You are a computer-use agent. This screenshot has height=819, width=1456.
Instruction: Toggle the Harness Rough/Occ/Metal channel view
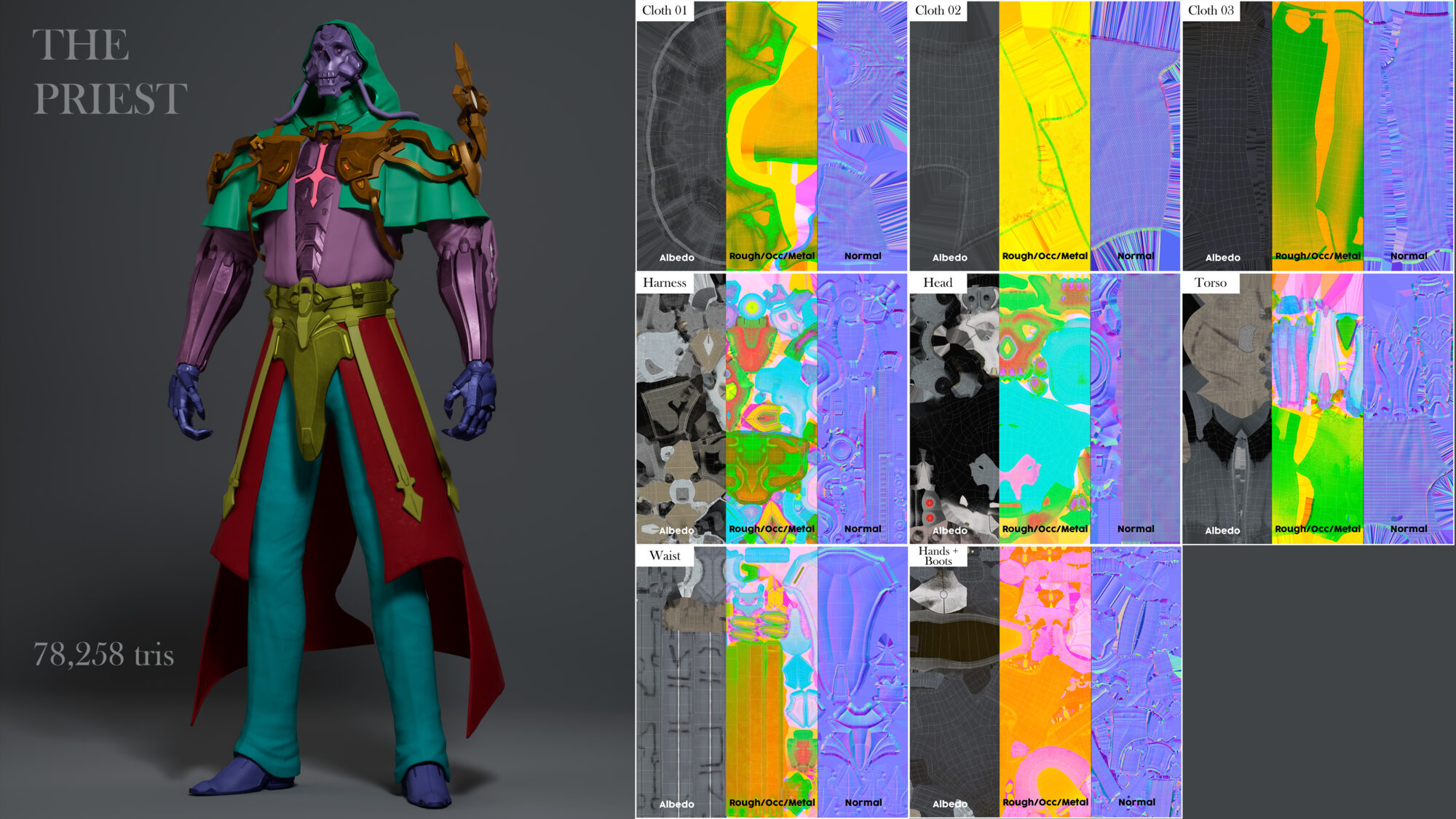772,408
